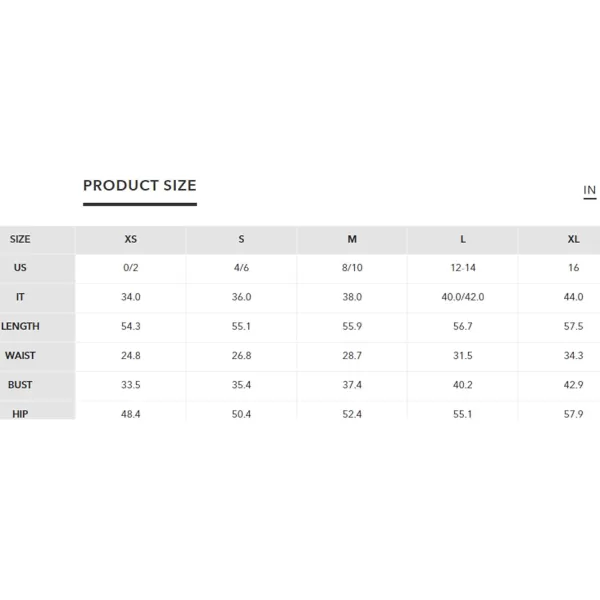Click the IT 40.0/42.0 cell
This screenshot has height=600, width=600.
463,297
